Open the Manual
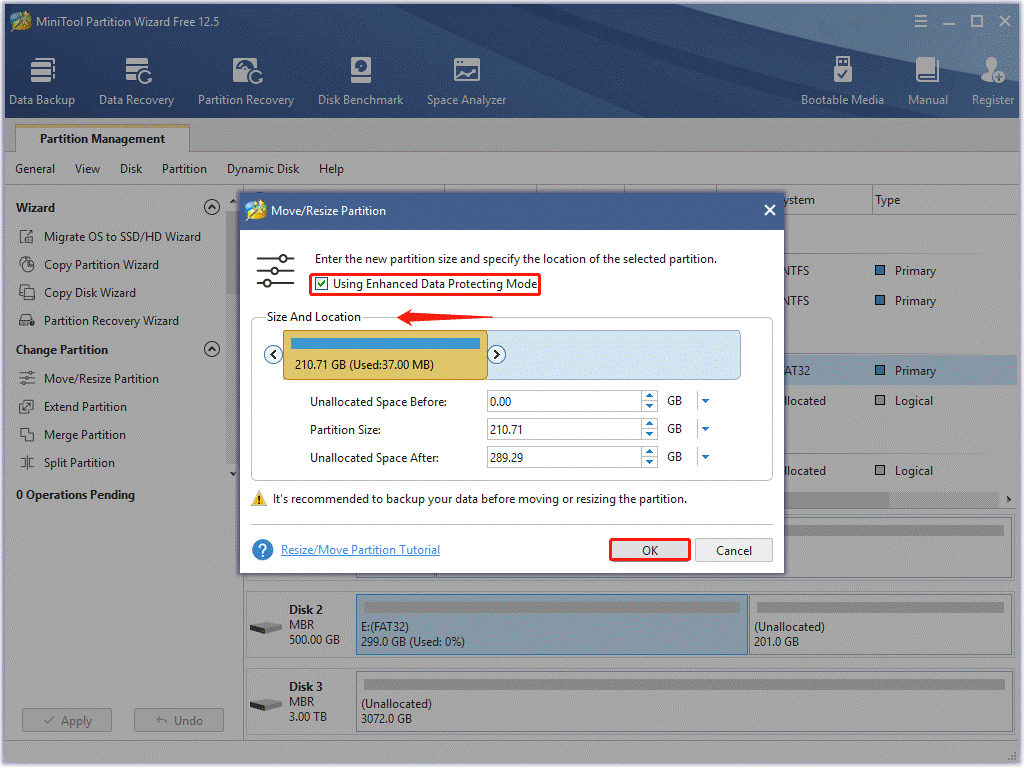Viewport: 1027px width, 770px height. point(927,81)
